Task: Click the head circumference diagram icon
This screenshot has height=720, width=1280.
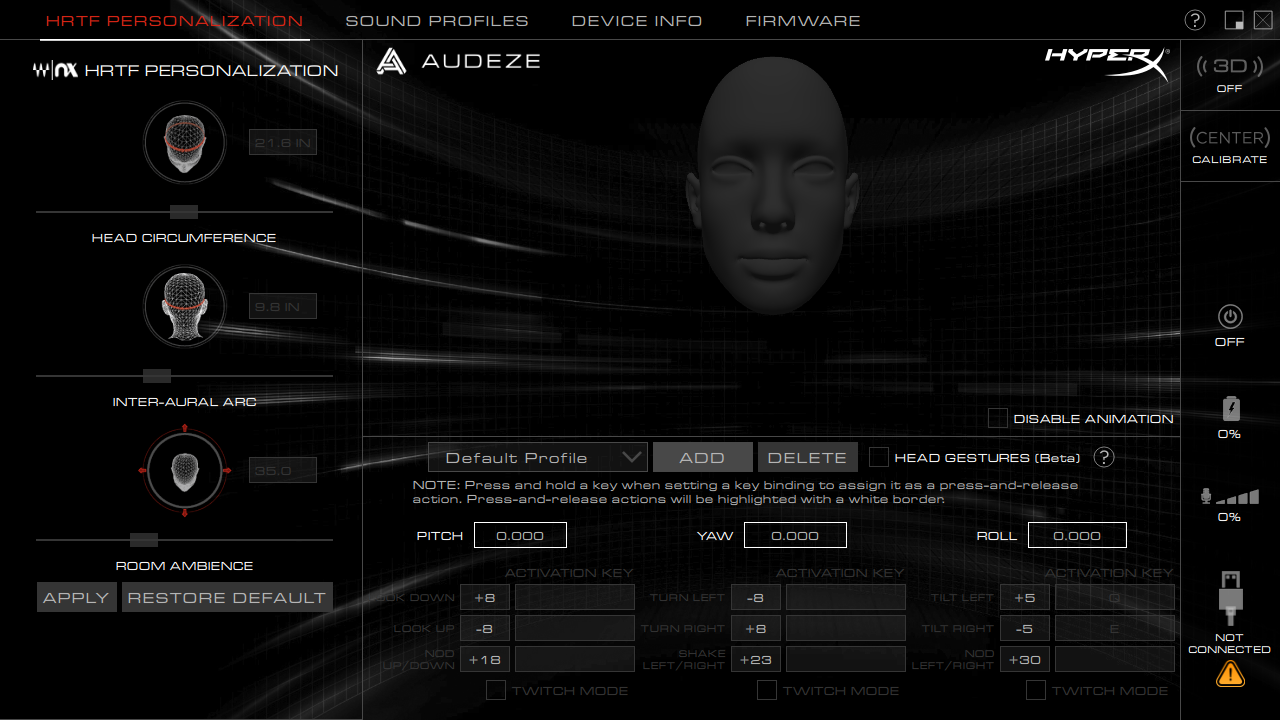Action: pyautogui.click(x=184, y=143)
